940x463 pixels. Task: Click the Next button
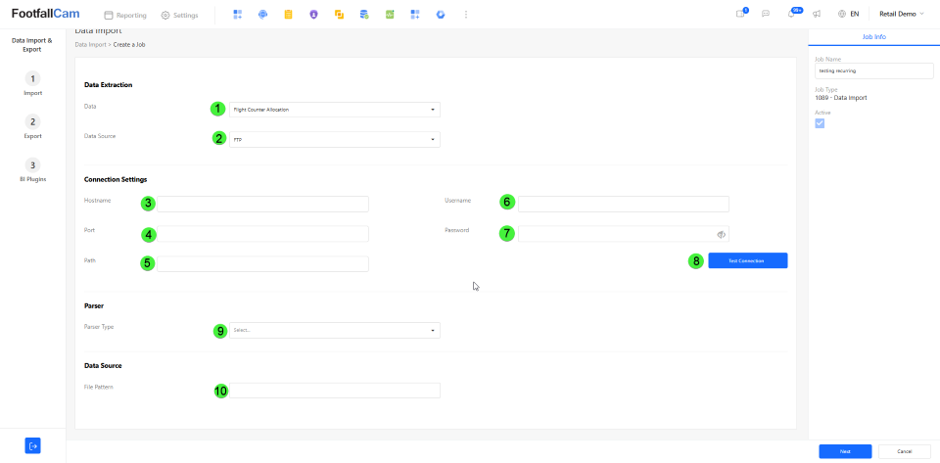pyautogui.click(x=845, y=451)
